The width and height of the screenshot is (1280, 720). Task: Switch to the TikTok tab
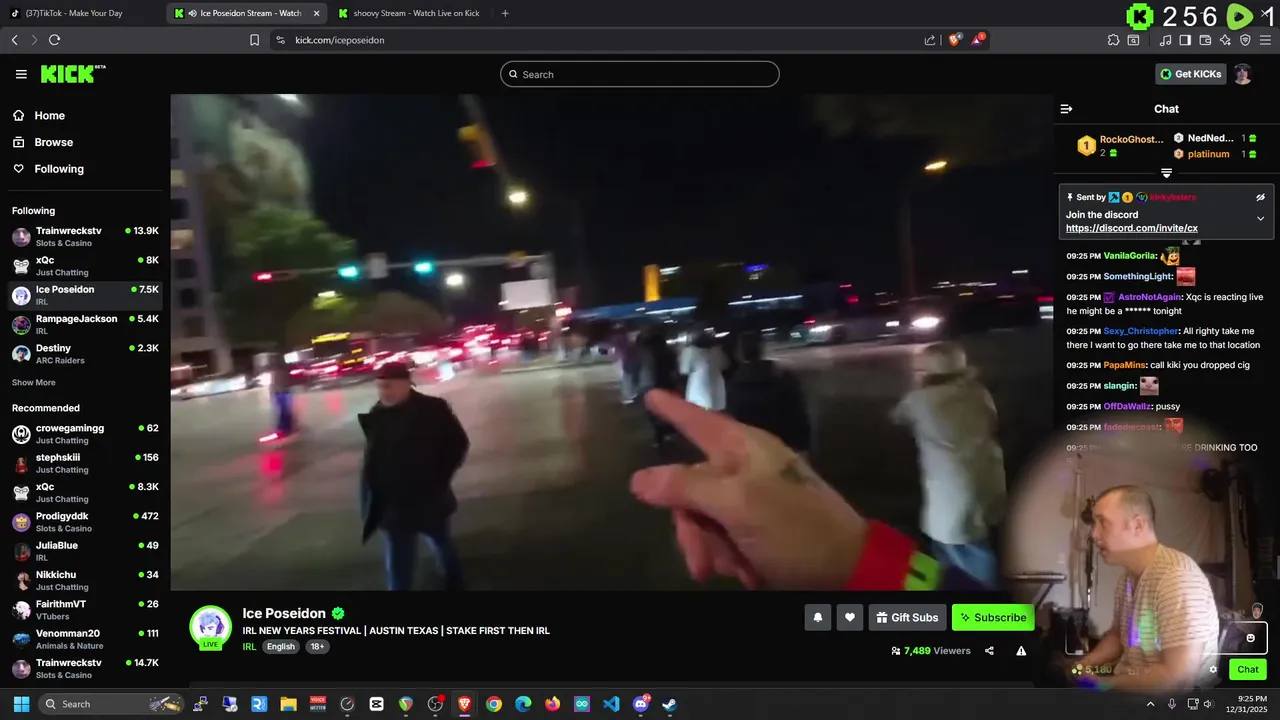tap(81, 13)
